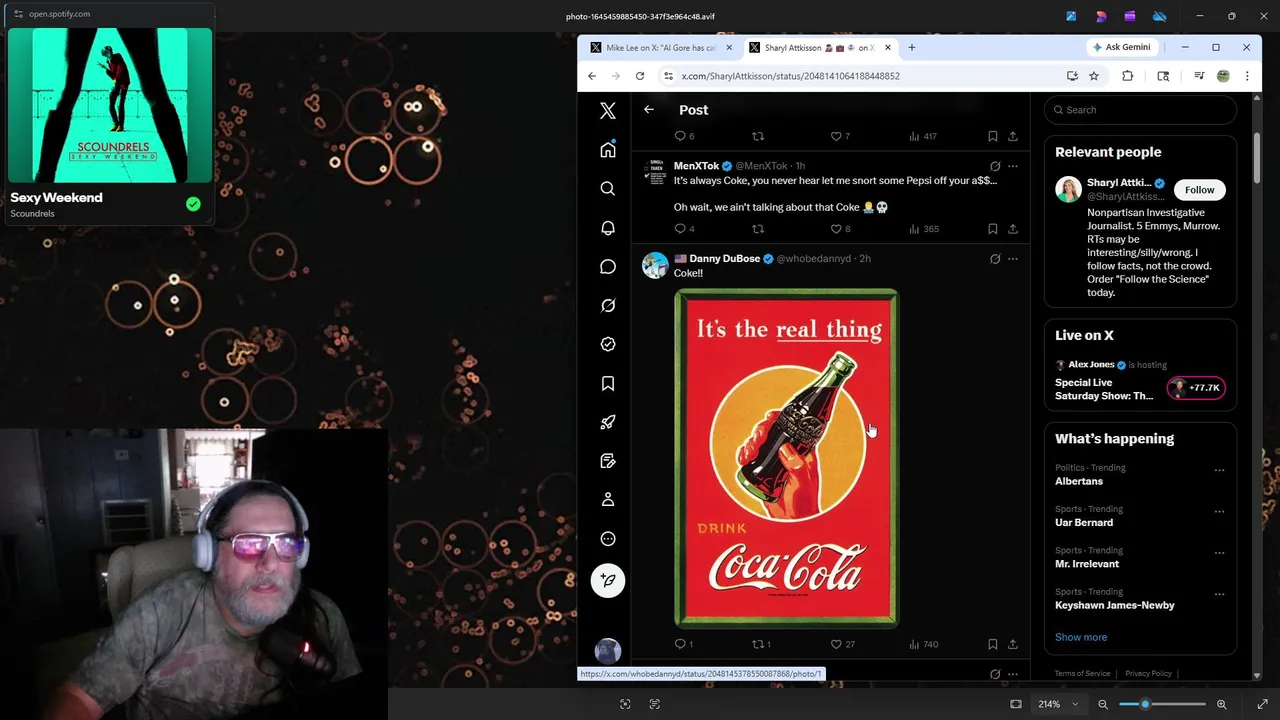Open More circle icon in X sidebar
This screenshot has height=720, width=1280.
click(608, 539)
